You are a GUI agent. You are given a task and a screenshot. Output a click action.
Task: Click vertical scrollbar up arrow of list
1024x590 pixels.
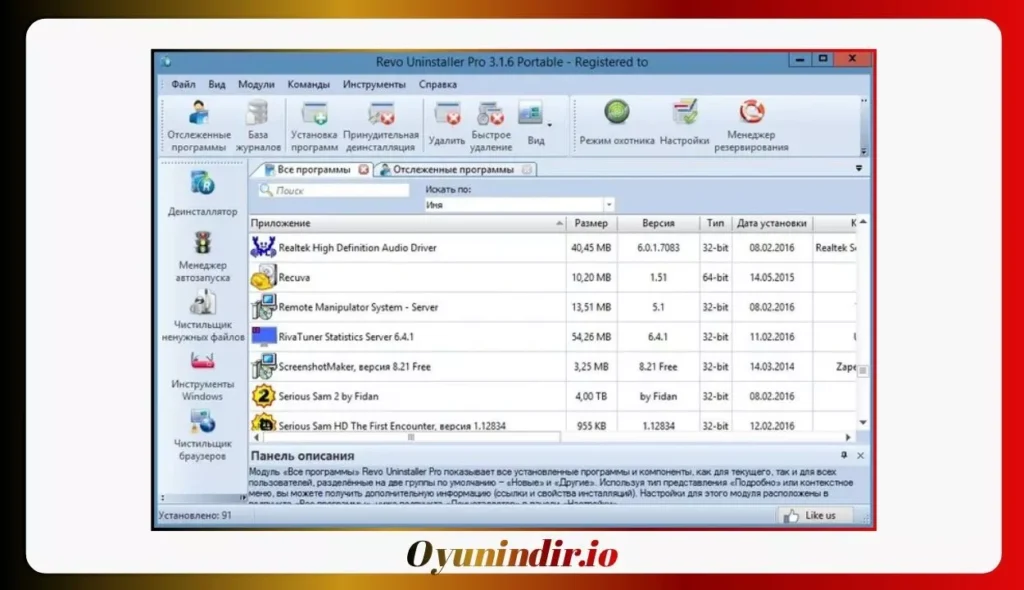863,222
